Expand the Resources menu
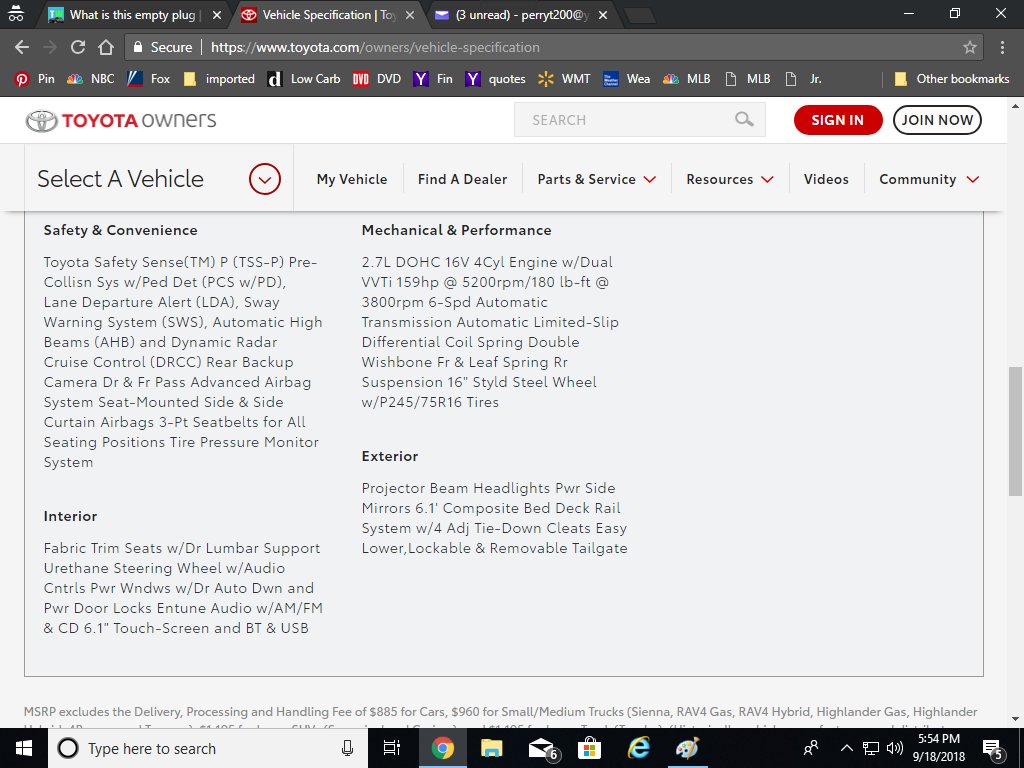Image resolution: width=1024 pixels, height=768 pixels. [729, 179]
